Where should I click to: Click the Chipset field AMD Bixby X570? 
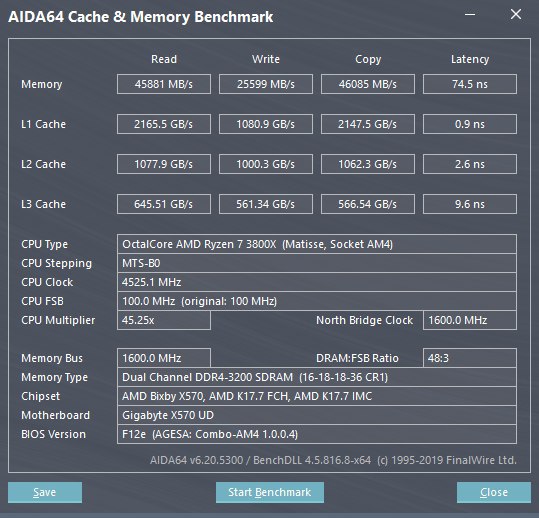click(317, 396)
